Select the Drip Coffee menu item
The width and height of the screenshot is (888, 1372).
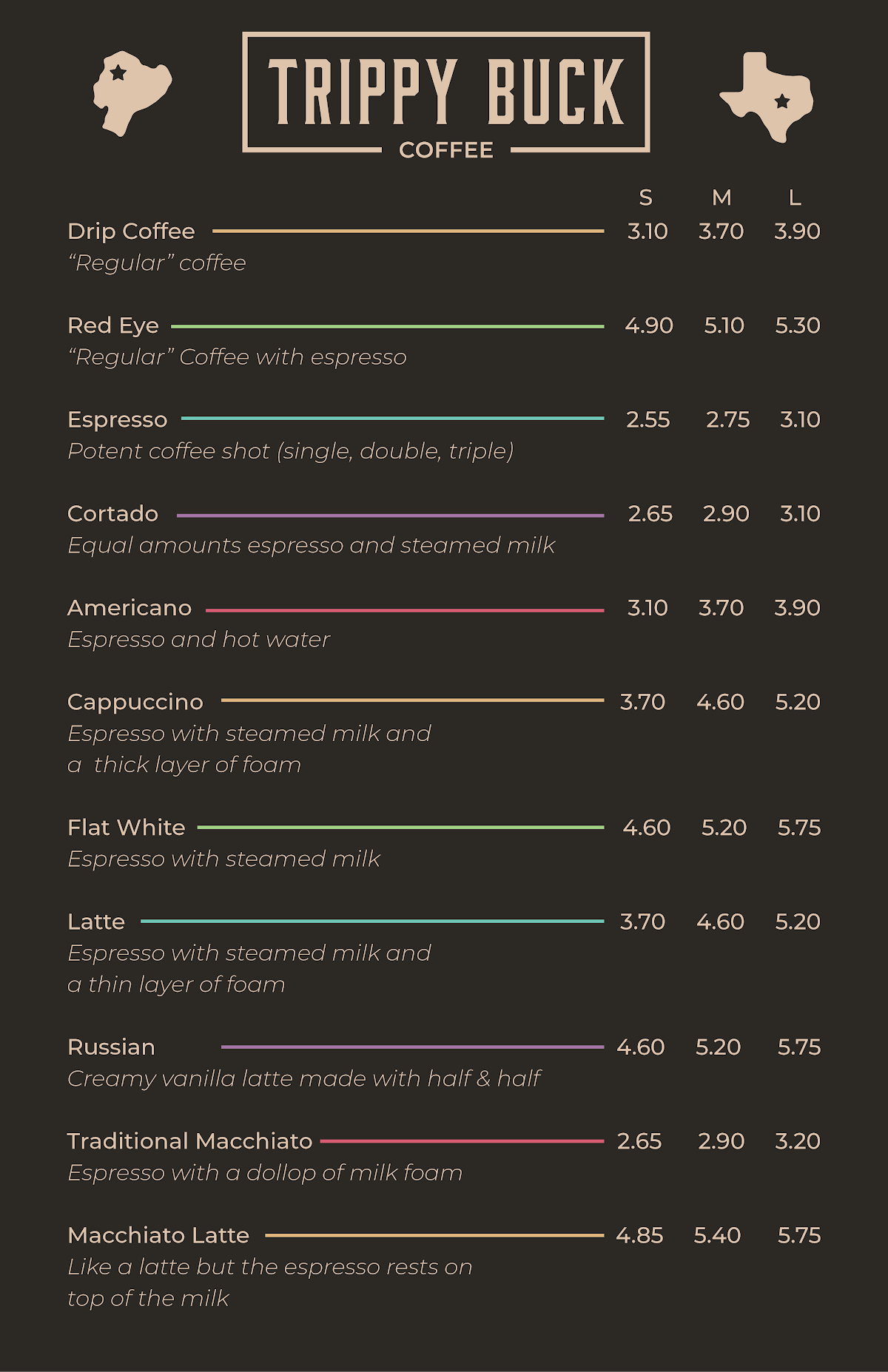pos(131,232)
